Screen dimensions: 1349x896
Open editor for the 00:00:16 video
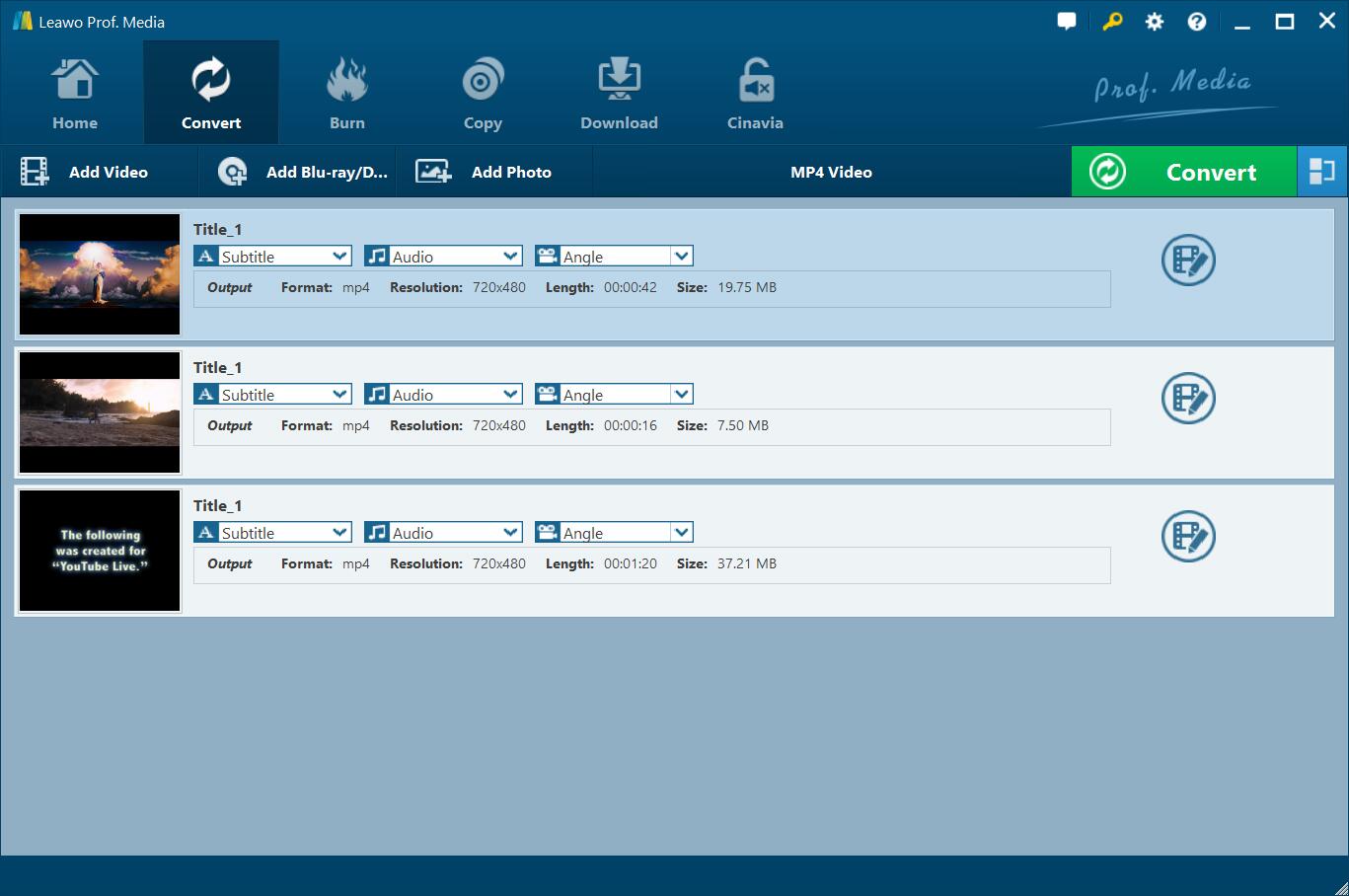tap(1188, 399)
